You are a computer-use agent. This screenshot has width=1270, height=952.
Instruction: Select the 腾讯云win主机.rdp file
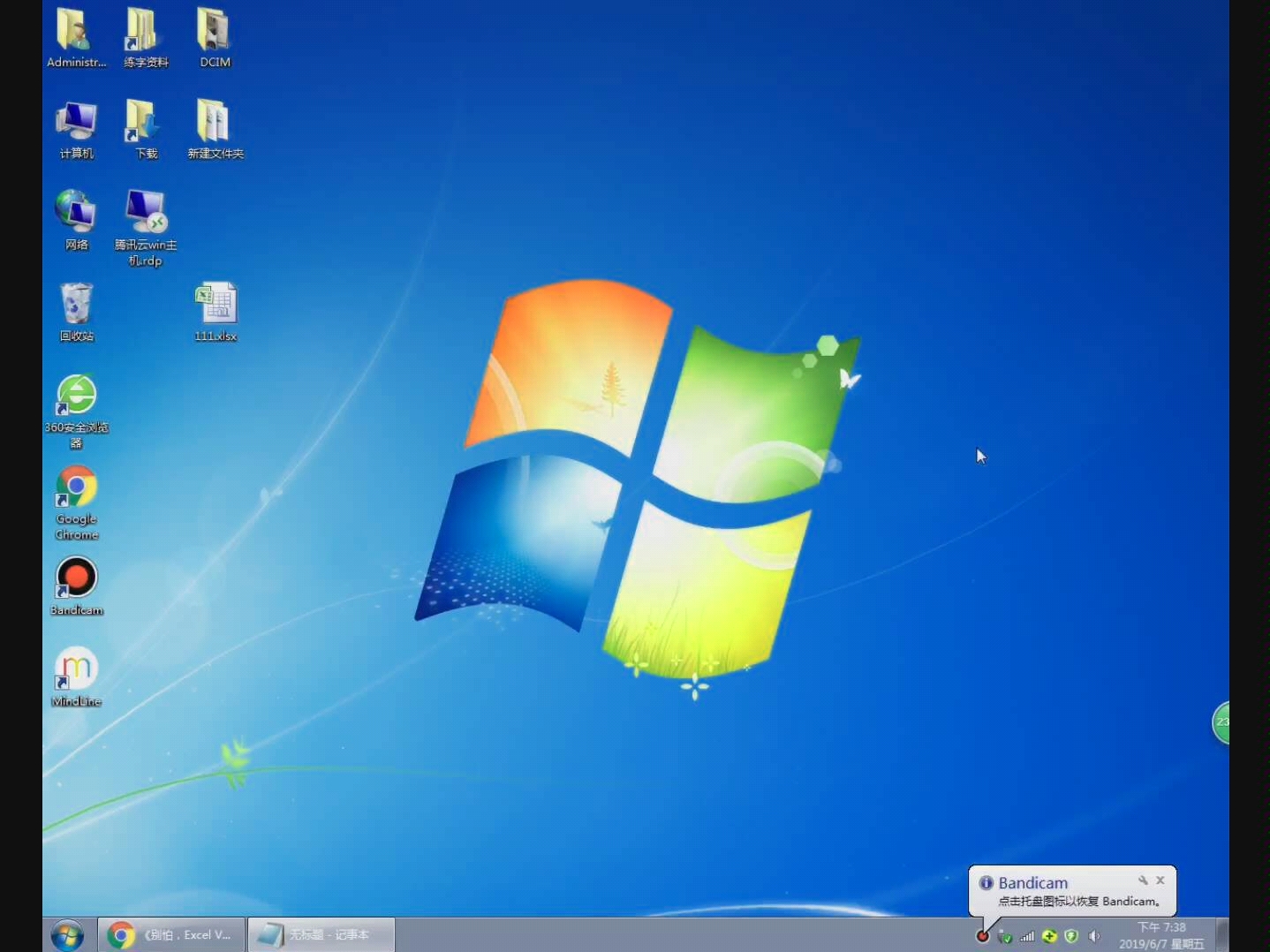click(x=146, y=227)
